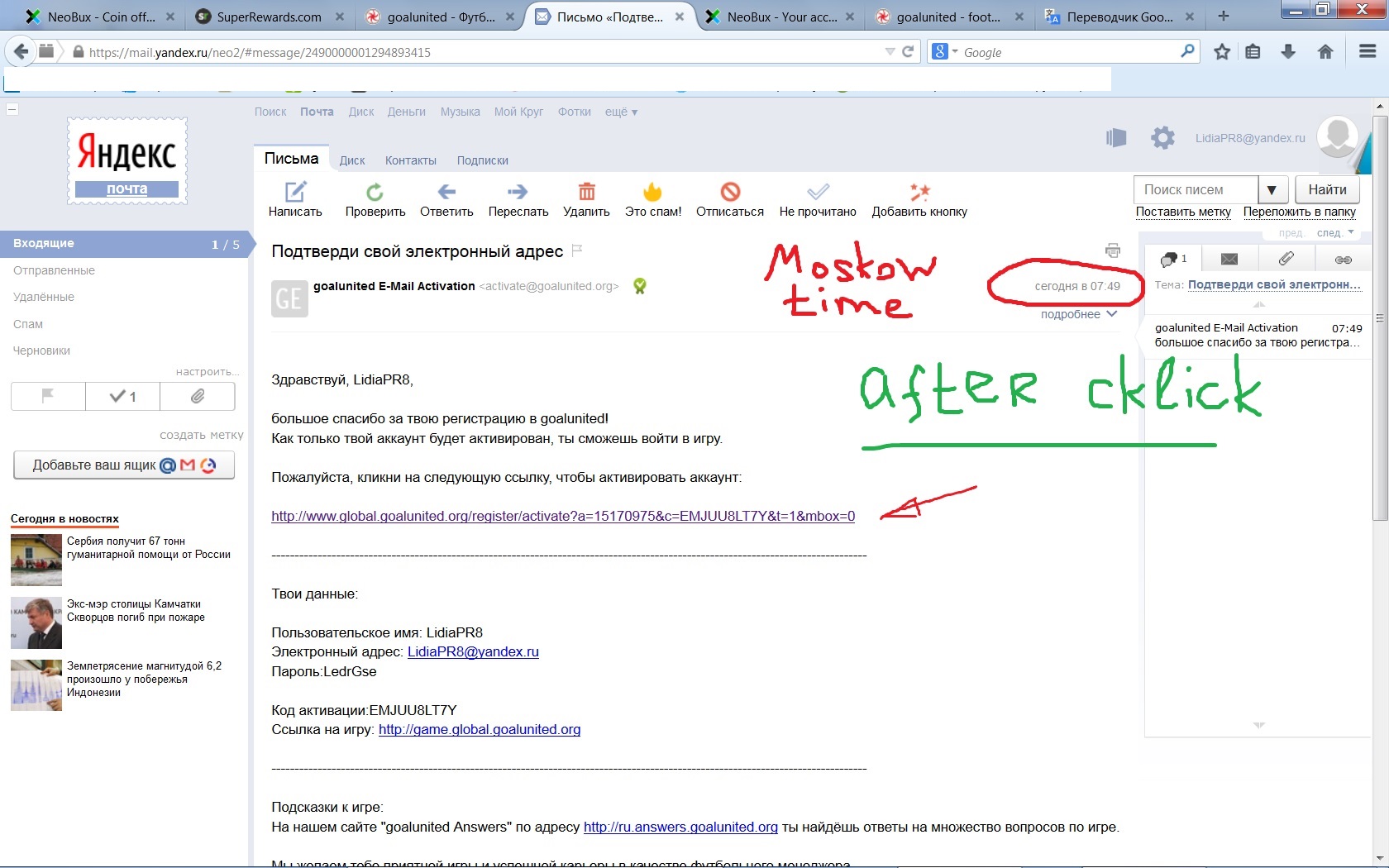Filter by flagged messages in sidebar
This screenshot has height=868, width=1389.
point(48,397)
